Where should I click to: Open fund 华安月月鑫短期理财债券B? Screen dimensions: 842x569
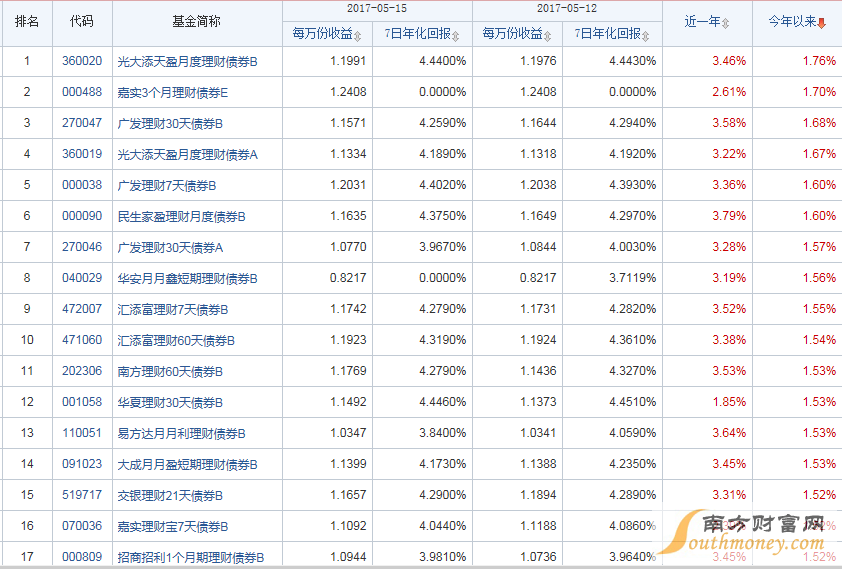(187, 279)
